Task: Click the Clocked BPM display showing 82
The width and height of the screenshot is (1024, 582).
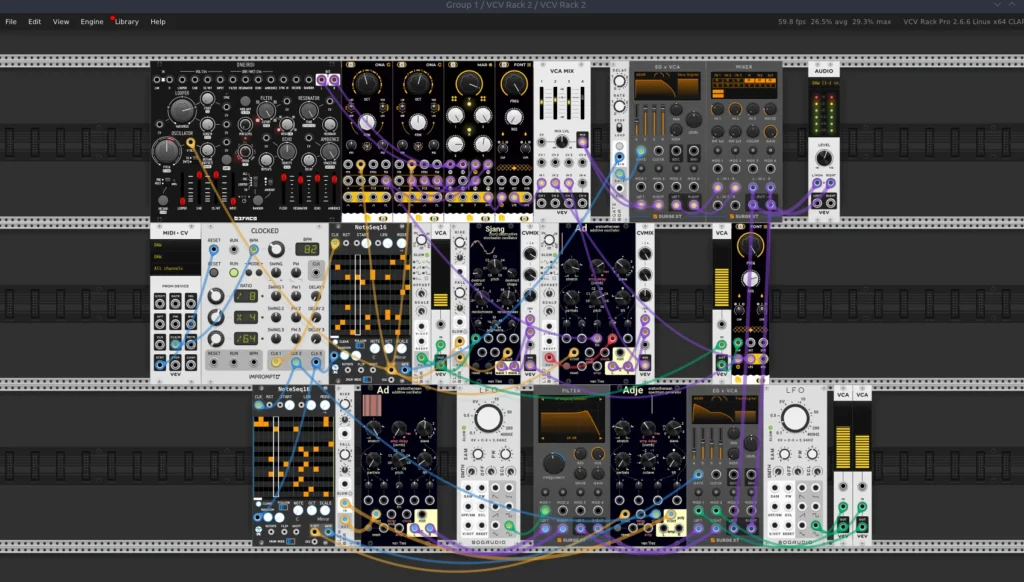Action: pos(307,249)
